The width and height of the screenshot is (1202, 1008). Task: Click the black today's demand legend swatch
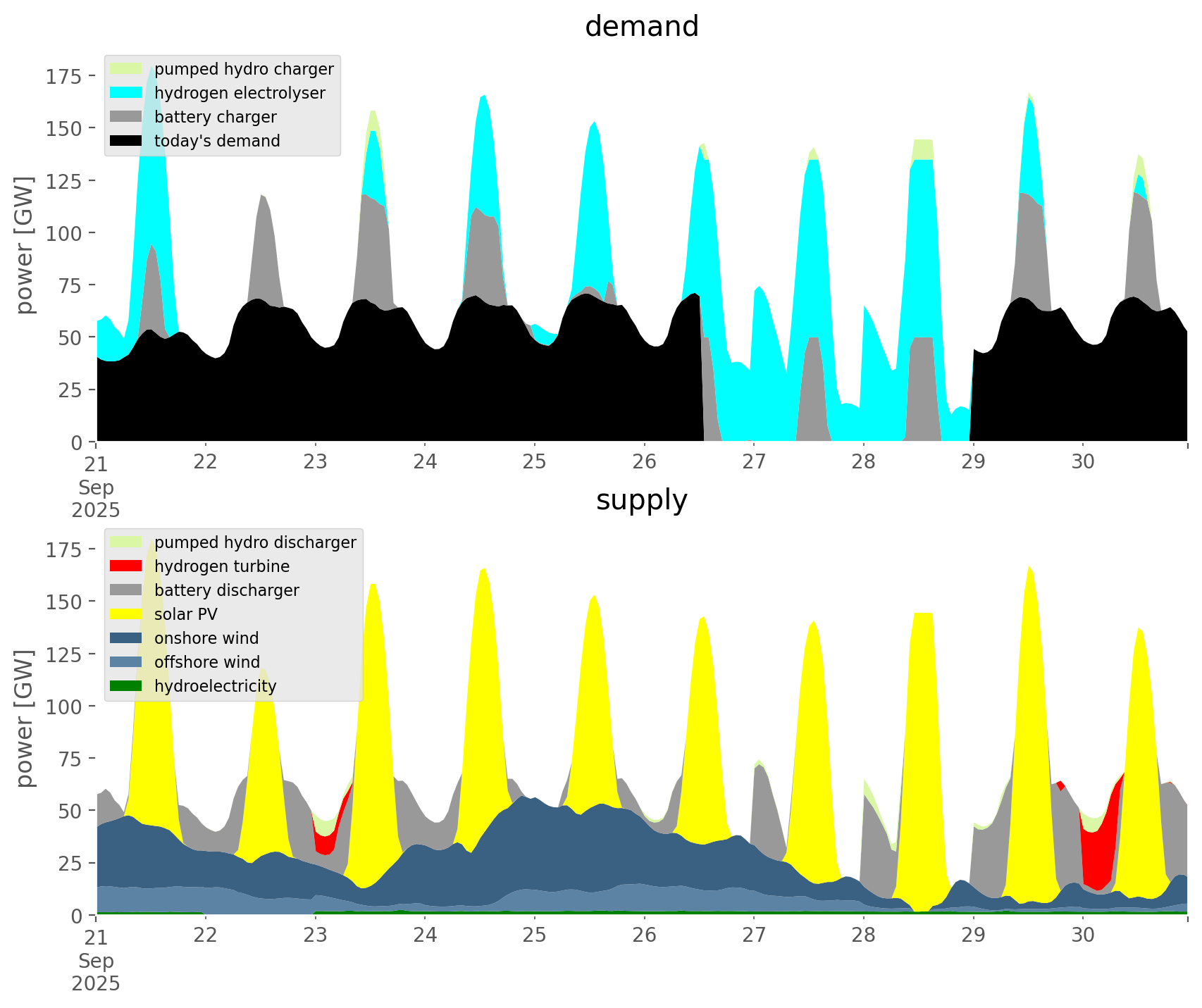point(126,141)
